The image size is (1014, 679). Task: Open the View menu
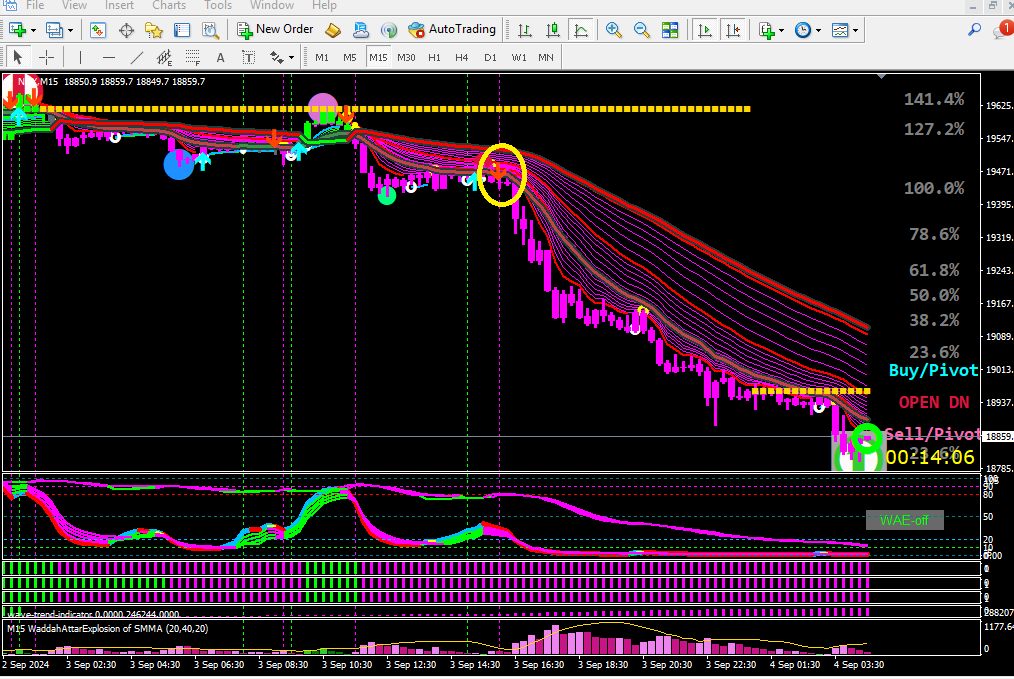click(74, 5)
